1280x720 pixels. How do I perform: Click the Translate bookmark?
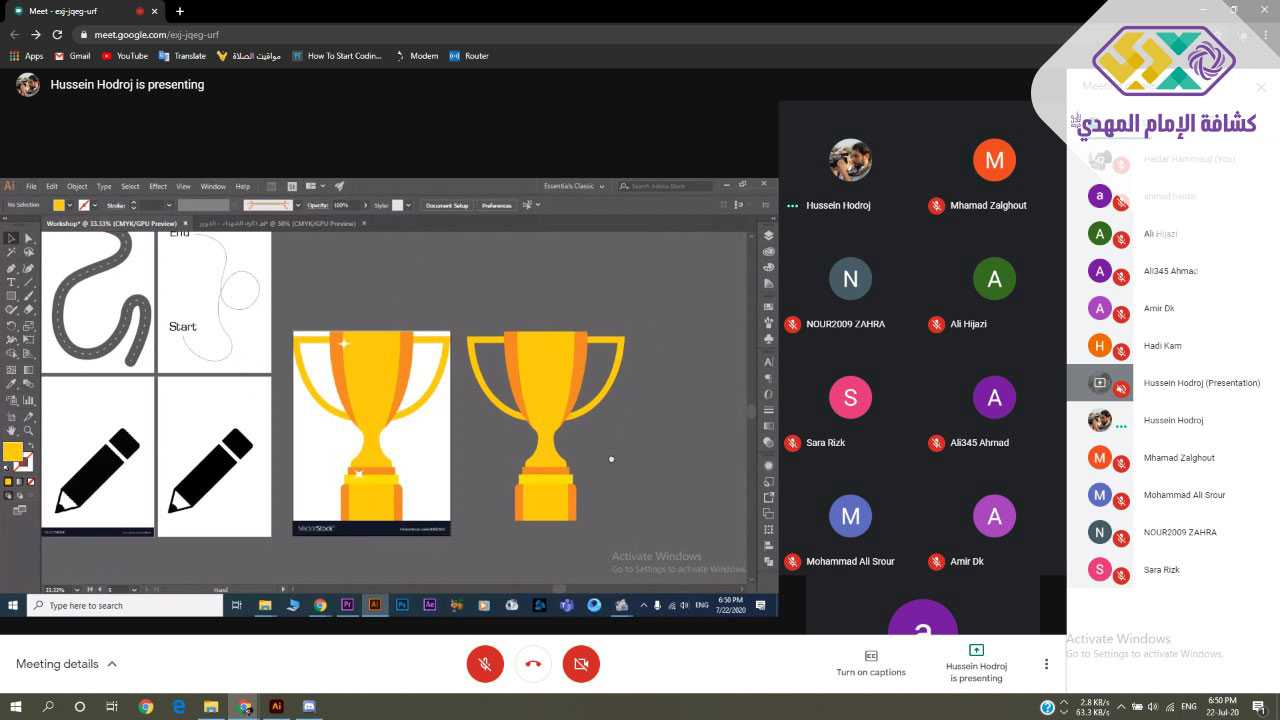pos(182,56)
